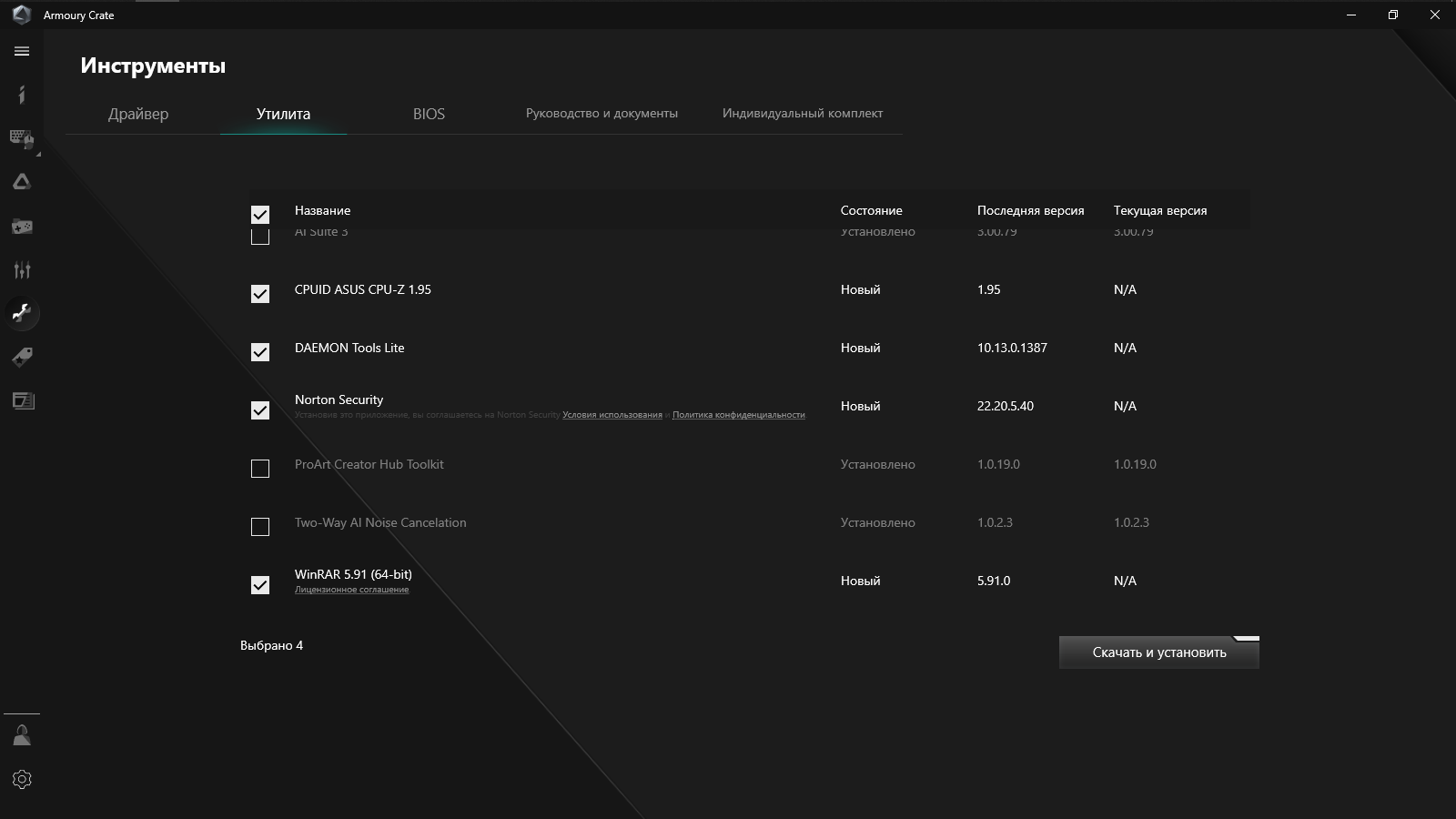Click the Скачать и установить button
Viewport: 1456px width, 819px height.
(1158, 652)
